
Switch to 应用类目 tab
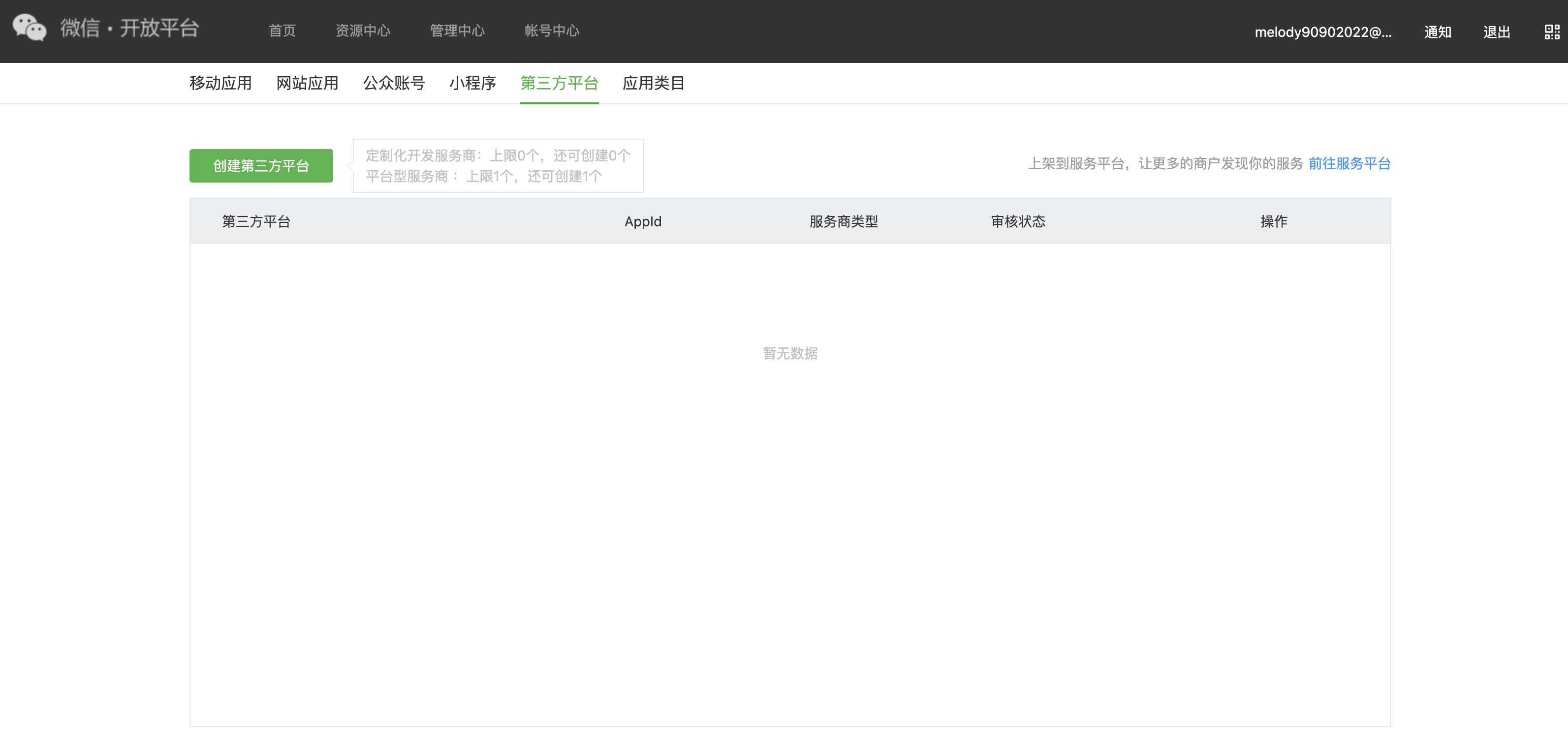pos(654,83)
